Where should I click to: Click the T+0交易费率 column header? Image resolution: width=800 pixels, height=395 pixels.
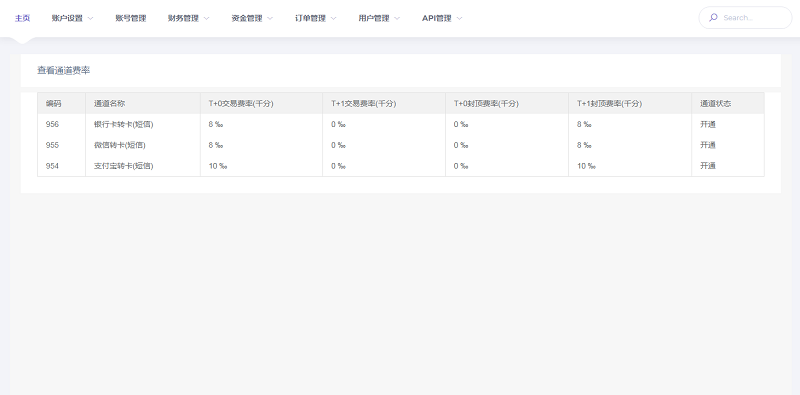click(x=241, y=103)
